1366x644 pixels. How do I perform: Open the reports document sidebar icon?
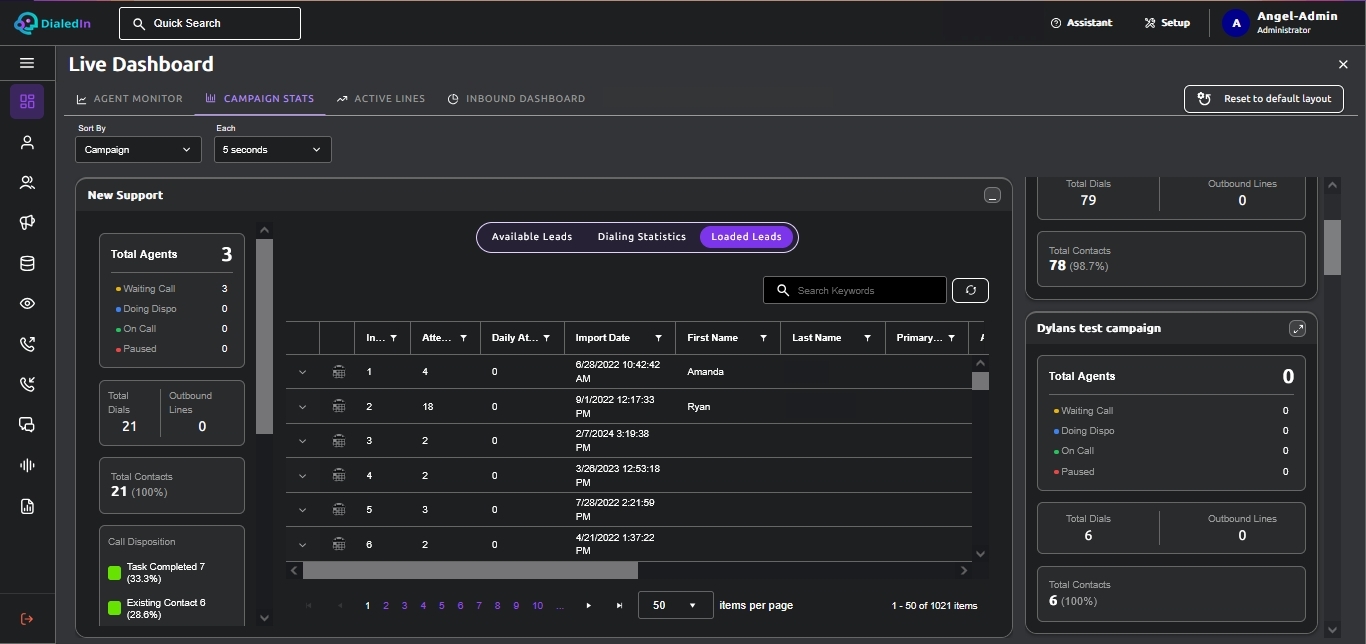27,506
